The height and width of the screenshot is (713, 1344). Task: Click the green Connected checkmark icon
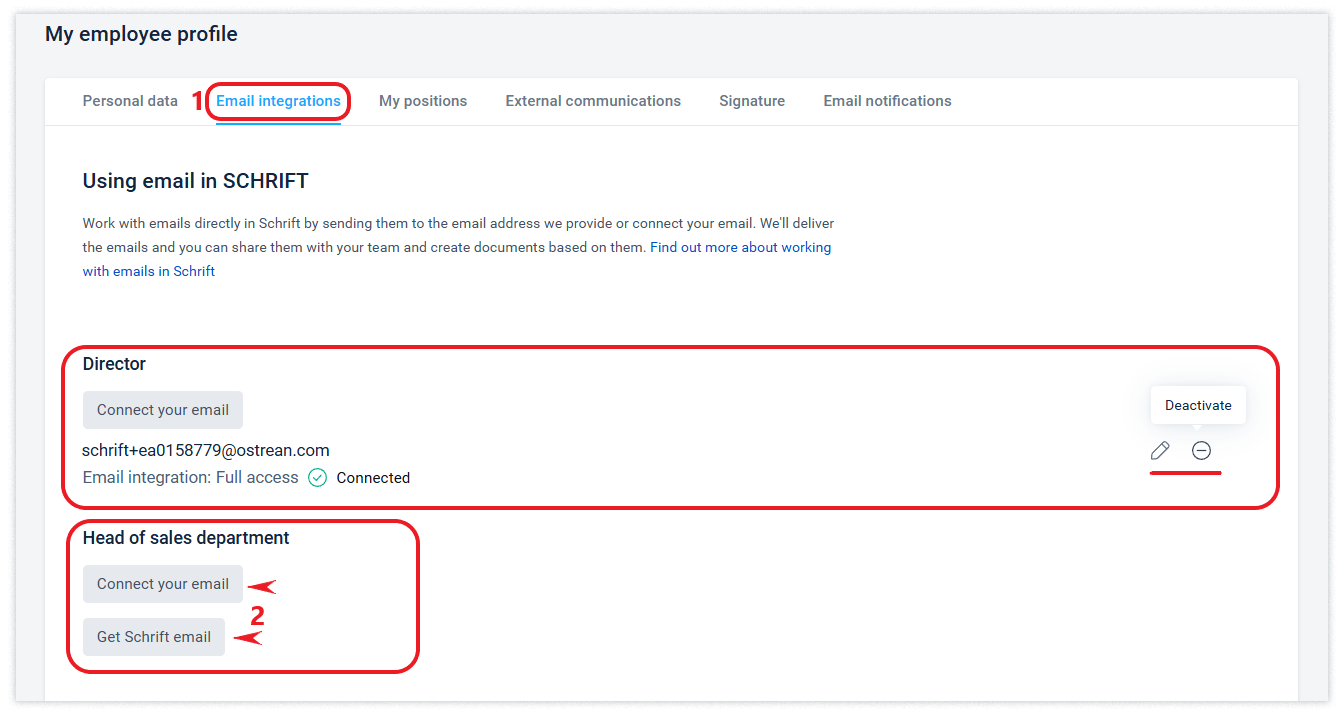[317, 478]
